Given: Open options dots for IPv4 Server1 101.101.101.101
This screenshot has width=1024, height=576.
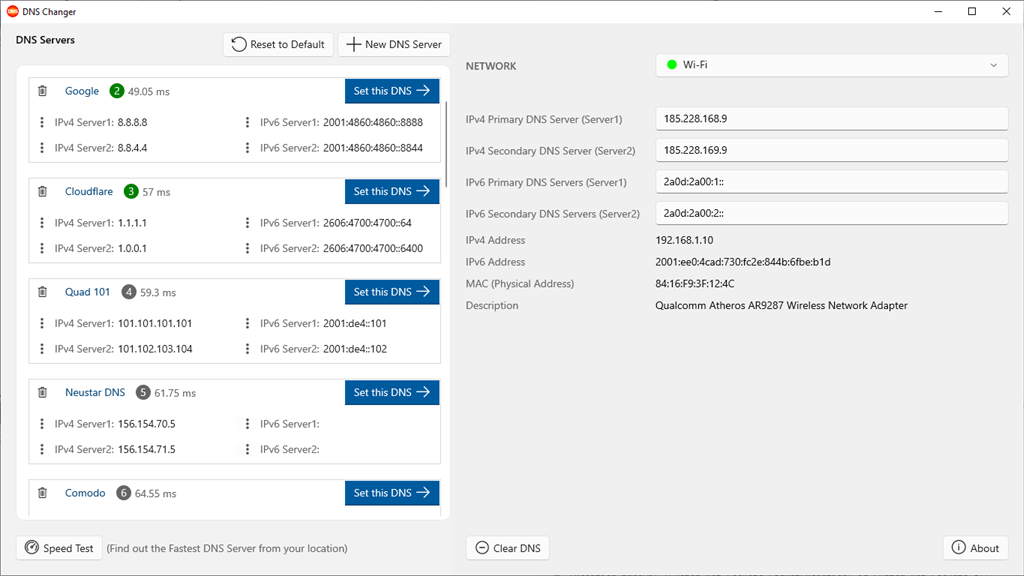Looking at the screenshot, I should coord(42,323).
